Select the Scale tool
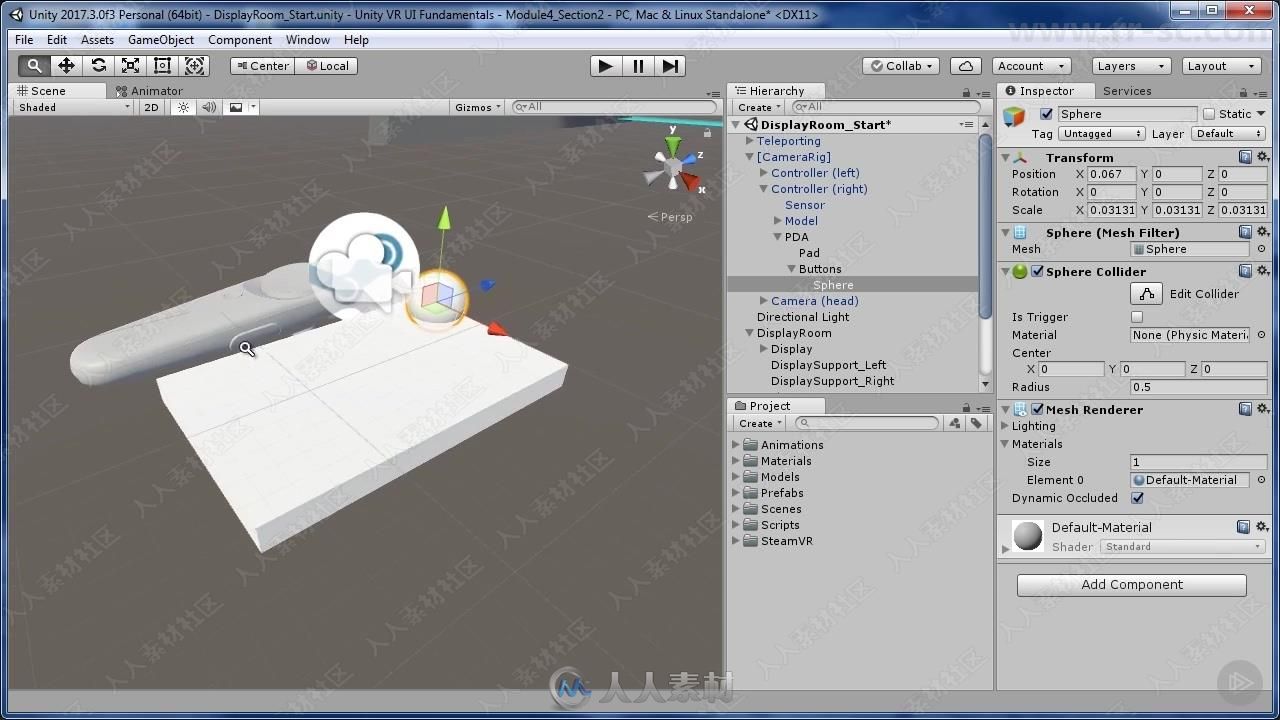This screenshot has width=1280, height=720. (130, 66)
